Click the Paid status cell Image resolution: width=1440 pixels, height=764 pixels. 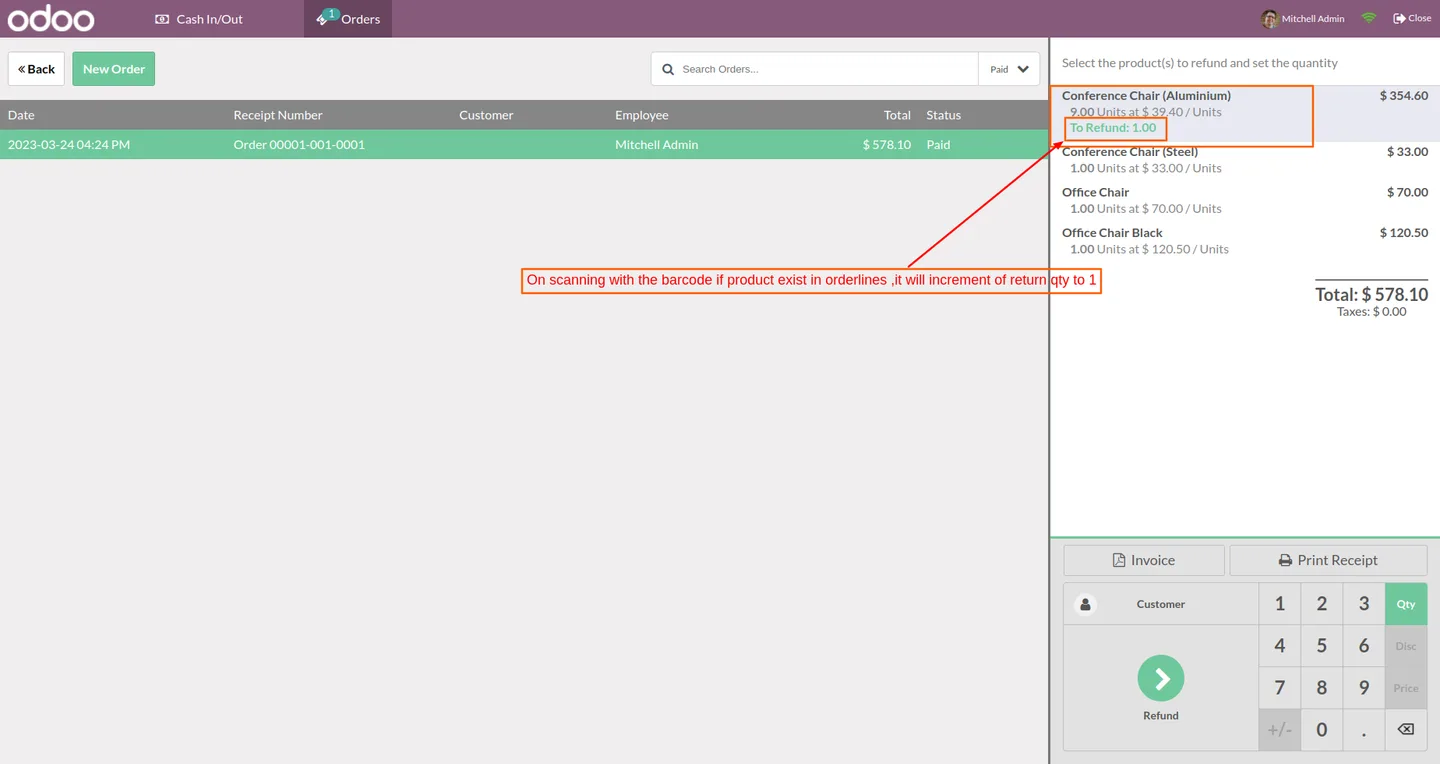[x=938, y=144]
